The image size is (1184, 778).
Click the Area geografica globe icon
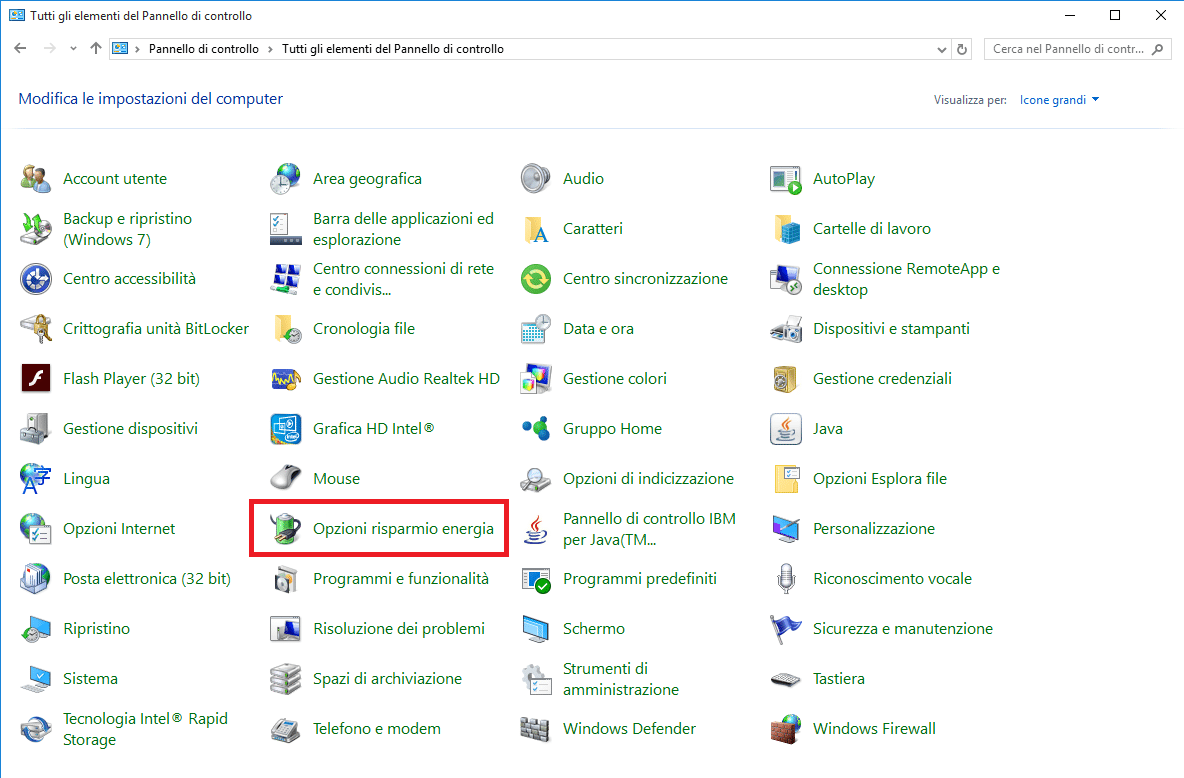coord(285,179)
